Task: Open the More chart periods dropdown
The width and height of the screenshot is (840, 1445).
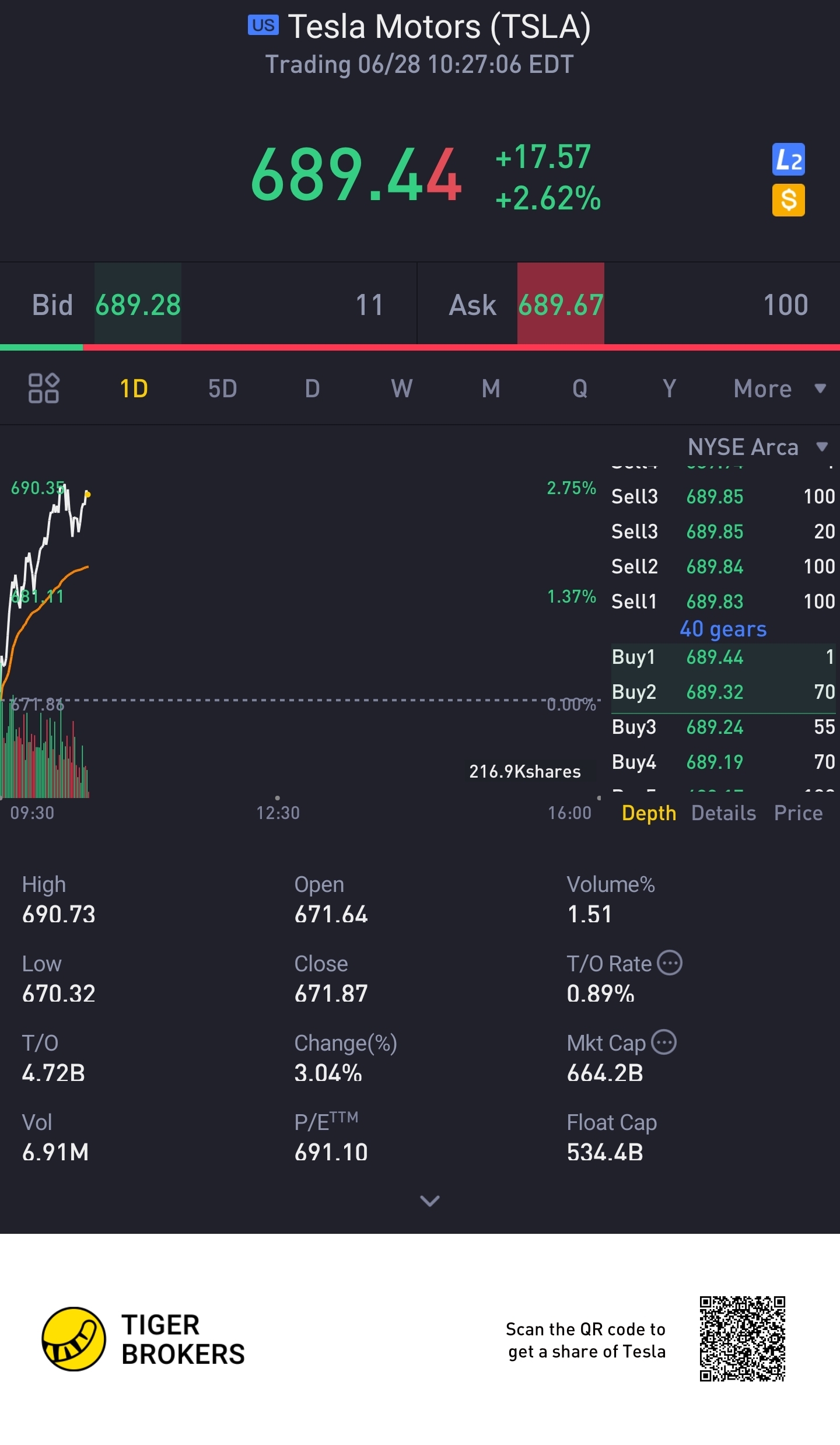Action: pyautogui.click(x=780, y=389)
